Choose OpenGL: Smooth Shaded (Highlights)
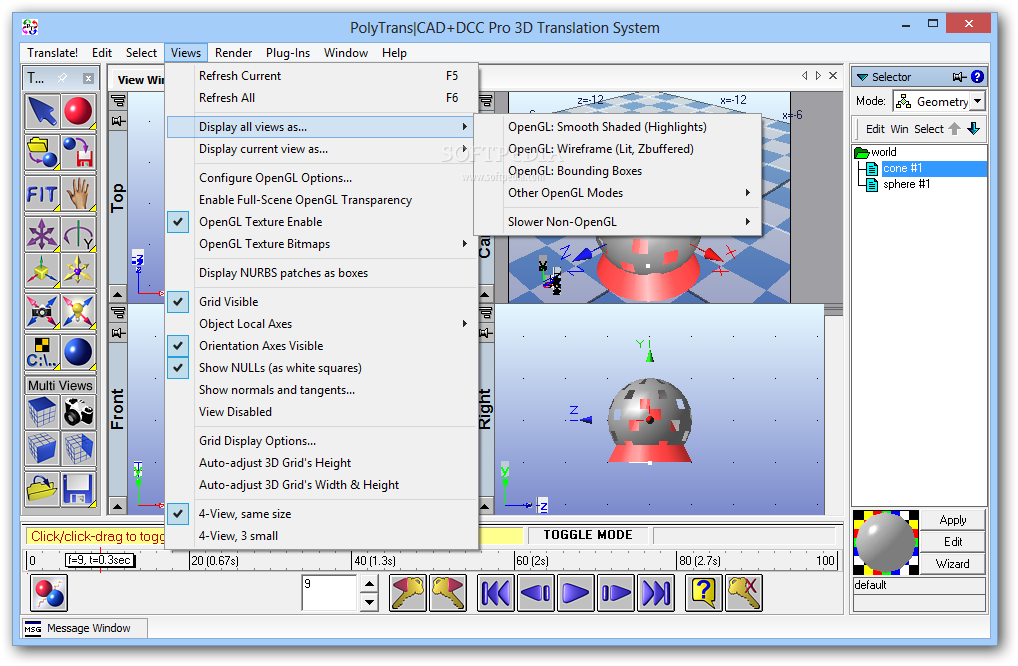The image size is (1018, 666). click(x=618, y=127)
